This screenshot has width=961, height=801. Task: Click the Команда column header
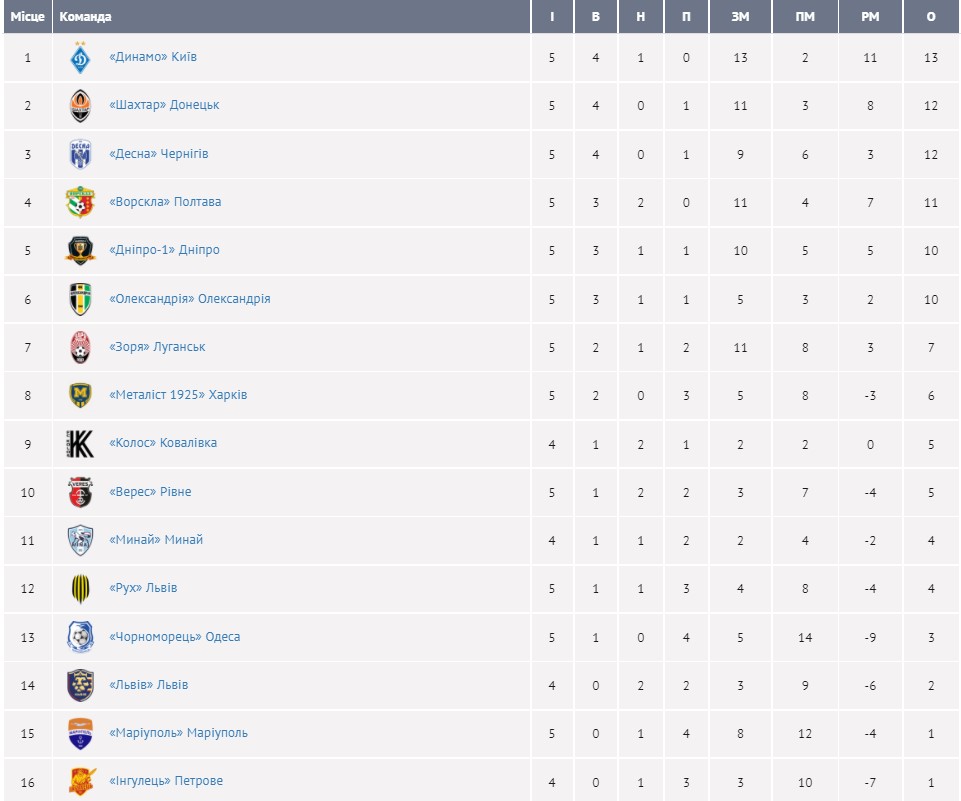[x=86, y=17]
